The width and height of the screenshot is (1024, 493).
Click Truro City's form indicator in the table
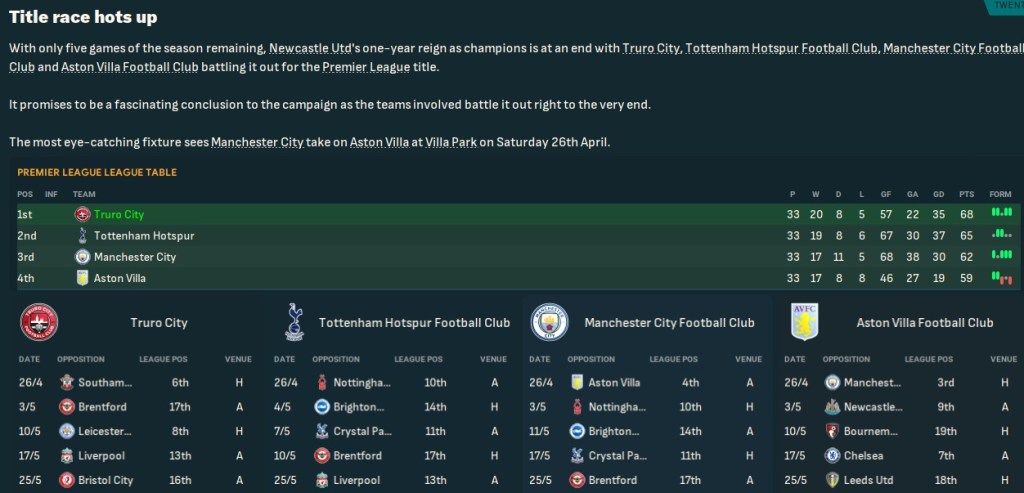(x=1001, y=214)
